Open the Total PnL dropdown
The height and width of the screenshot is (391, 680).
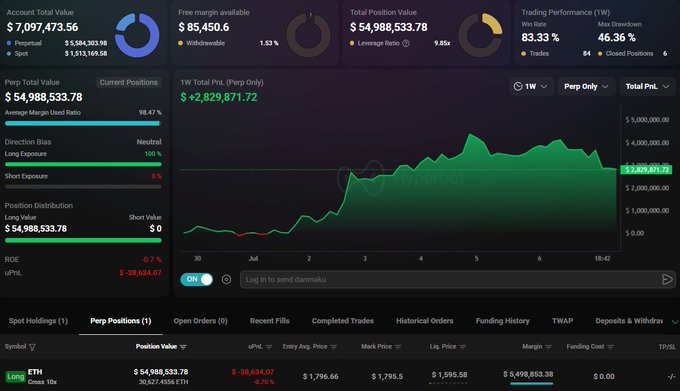(x=647, y=86)
